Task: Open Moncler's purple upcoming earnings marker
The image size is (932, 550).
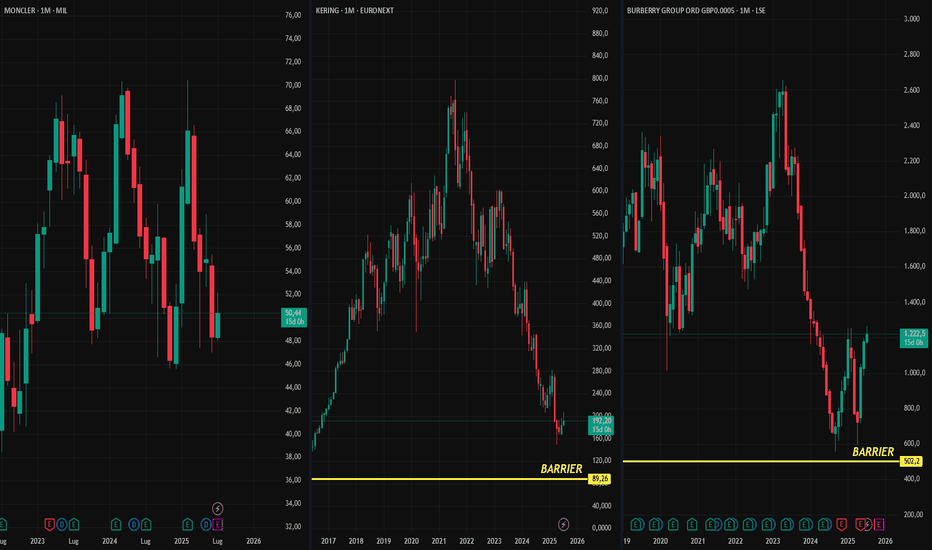Action: pyautogui.click(x=218, y=524)
